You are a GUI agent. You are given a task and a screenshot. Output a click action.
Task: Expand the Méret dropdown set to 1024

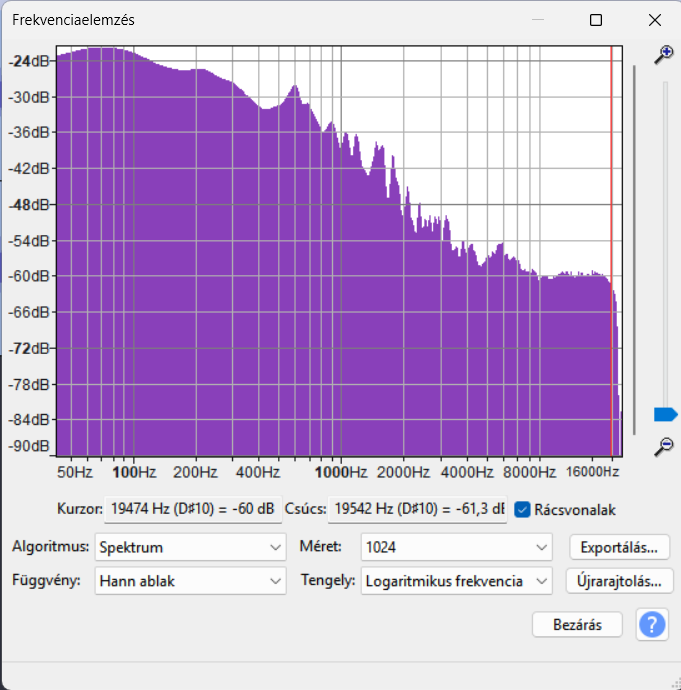[x=456, y=547]
